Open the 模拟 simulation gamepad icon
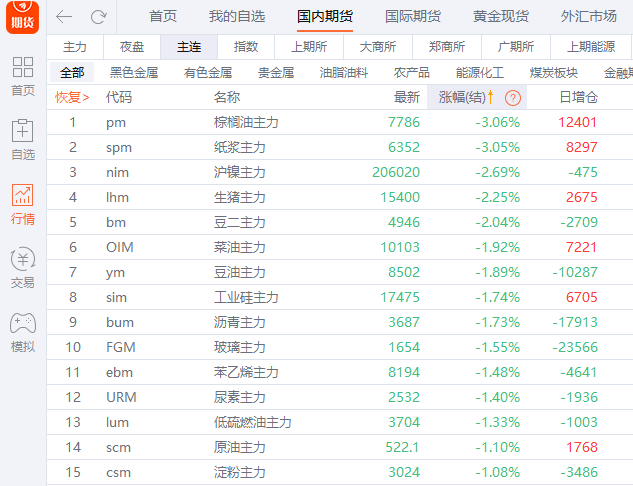This screenshot has width=633, height=486. pos(22,332)
